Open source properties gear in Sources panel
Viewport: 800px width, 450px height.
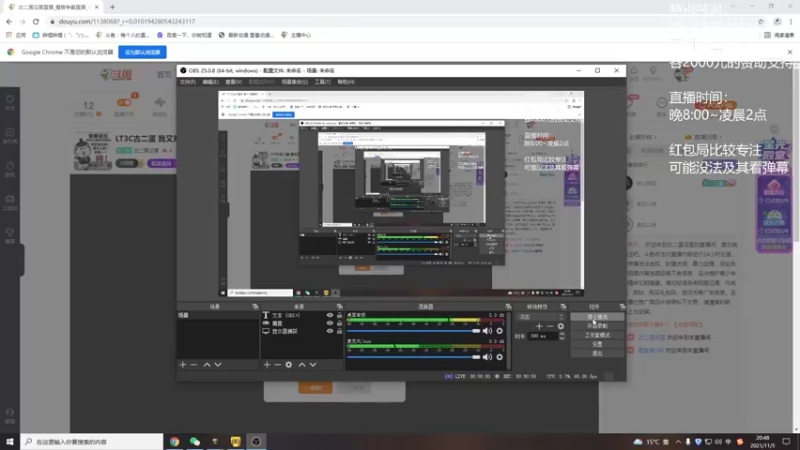(x=289, y=365)
